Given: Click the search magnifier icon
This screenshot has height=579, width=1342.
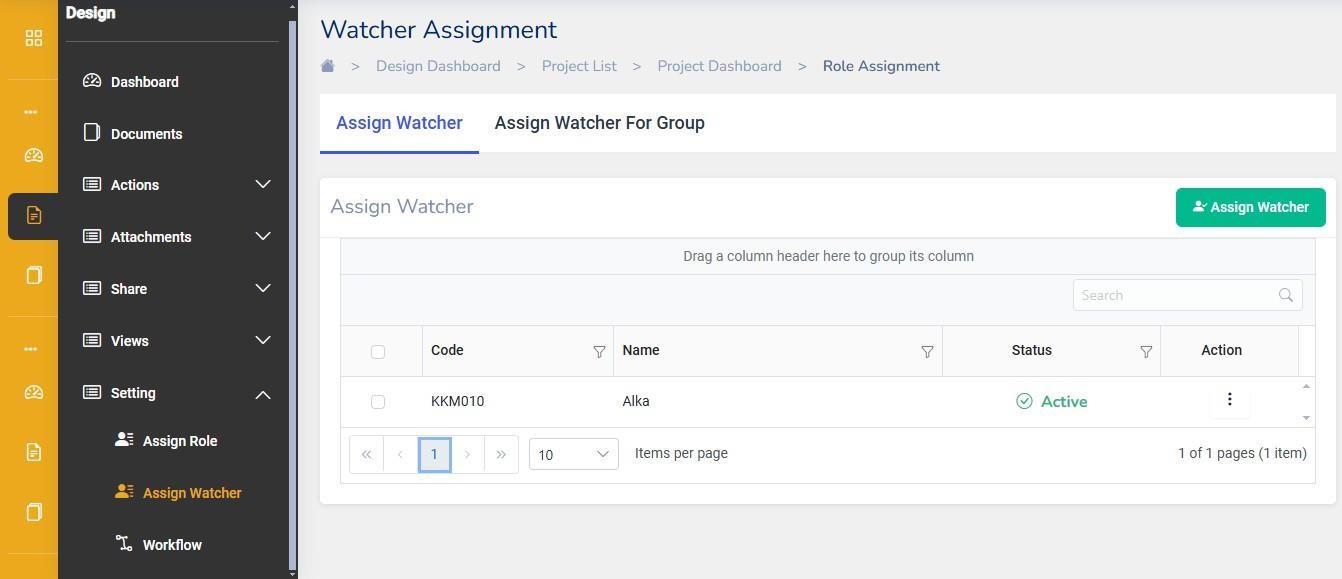Looking at the screenshot, I should pos(1286,295).
